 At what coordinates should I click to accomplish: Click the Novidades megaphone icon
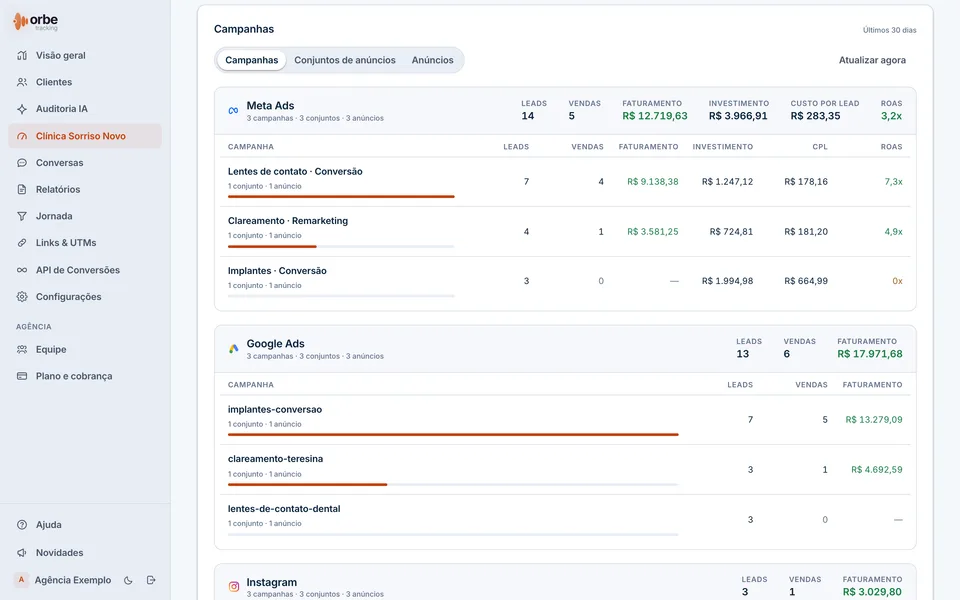[22, 553]
